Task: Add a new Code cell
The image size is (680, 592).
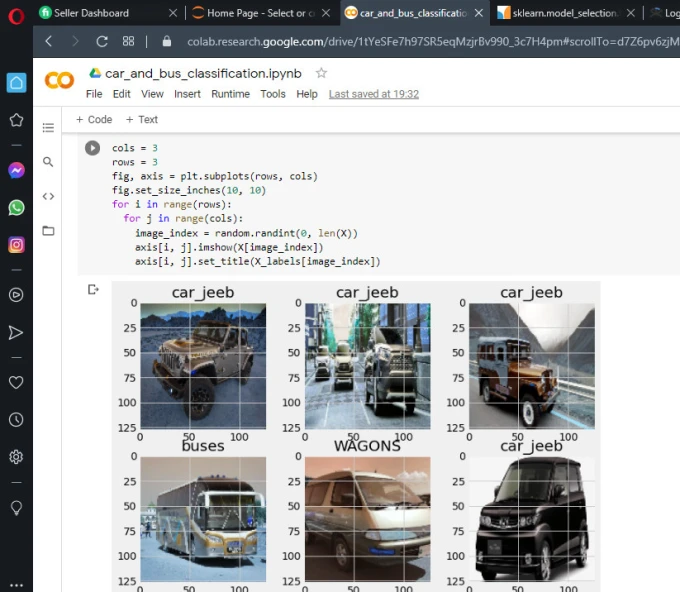Action: (x=94, y=119)
